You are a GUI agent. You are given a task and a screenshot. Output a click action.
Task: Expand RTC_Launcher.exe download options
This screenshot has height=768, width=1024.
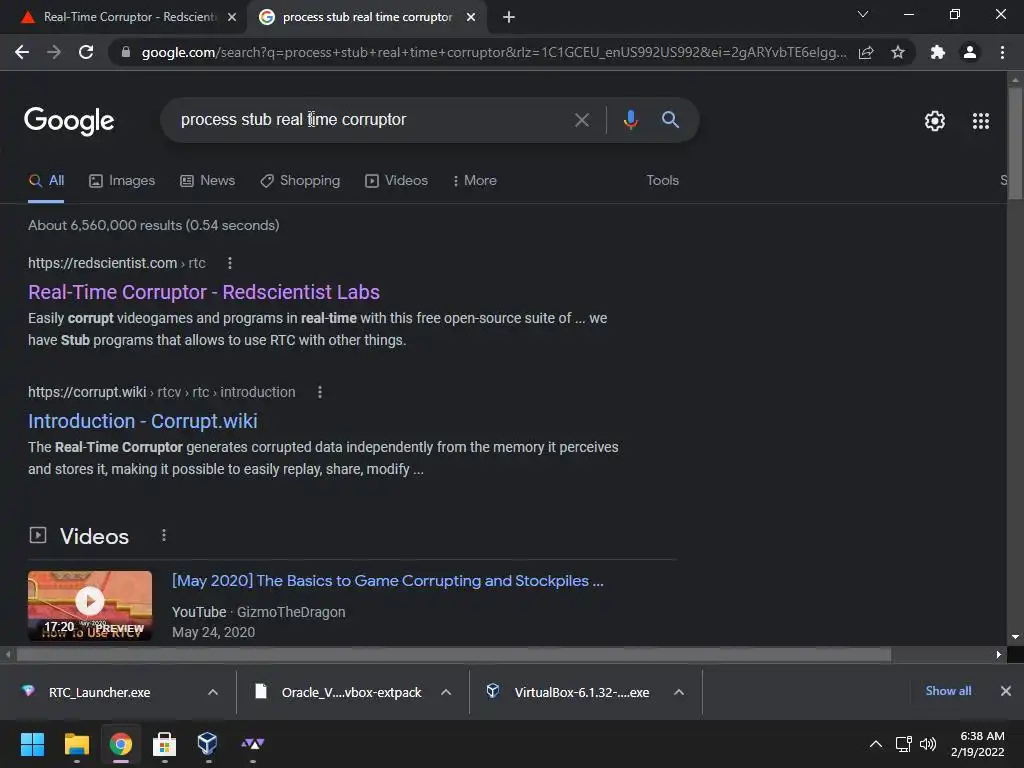coord(213,692)
